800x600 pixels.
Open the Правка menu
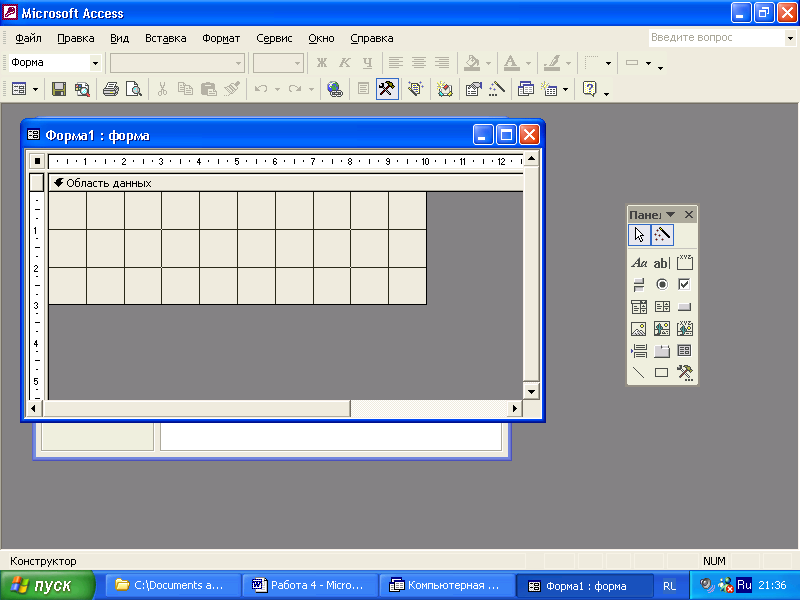tap(76, 38)
